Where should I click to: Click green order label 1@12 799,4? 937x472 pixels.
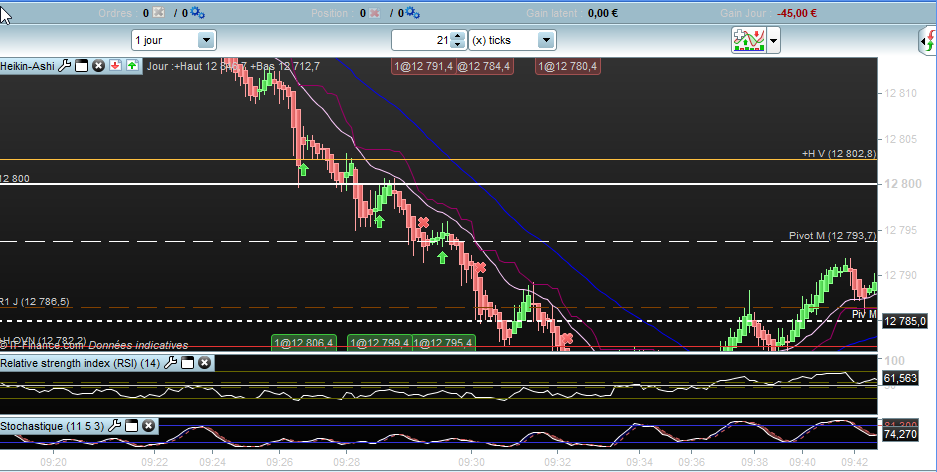point(379,342)
